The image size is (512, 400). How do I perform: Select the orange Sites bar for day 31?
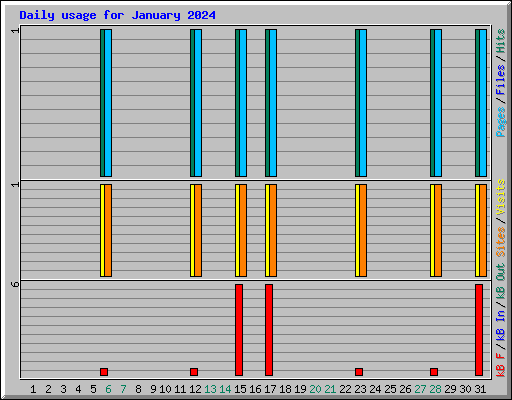tap(483, 230)
